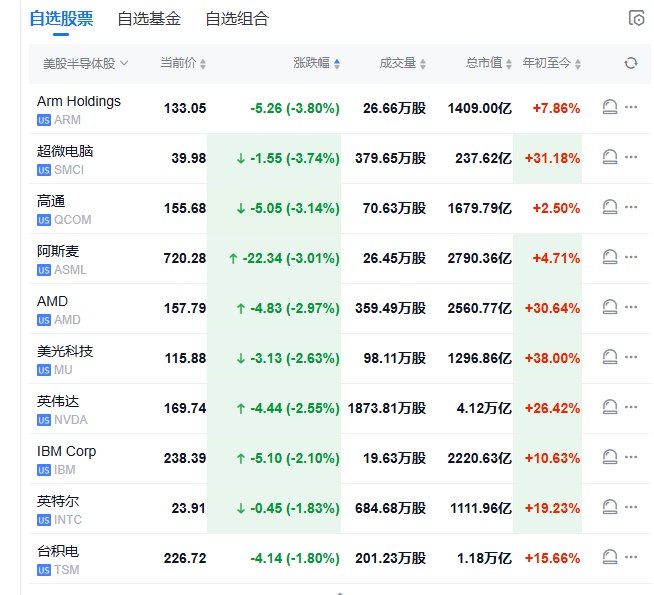Set a price alert bell for 英伟达 NVDA

pos(610,407)
